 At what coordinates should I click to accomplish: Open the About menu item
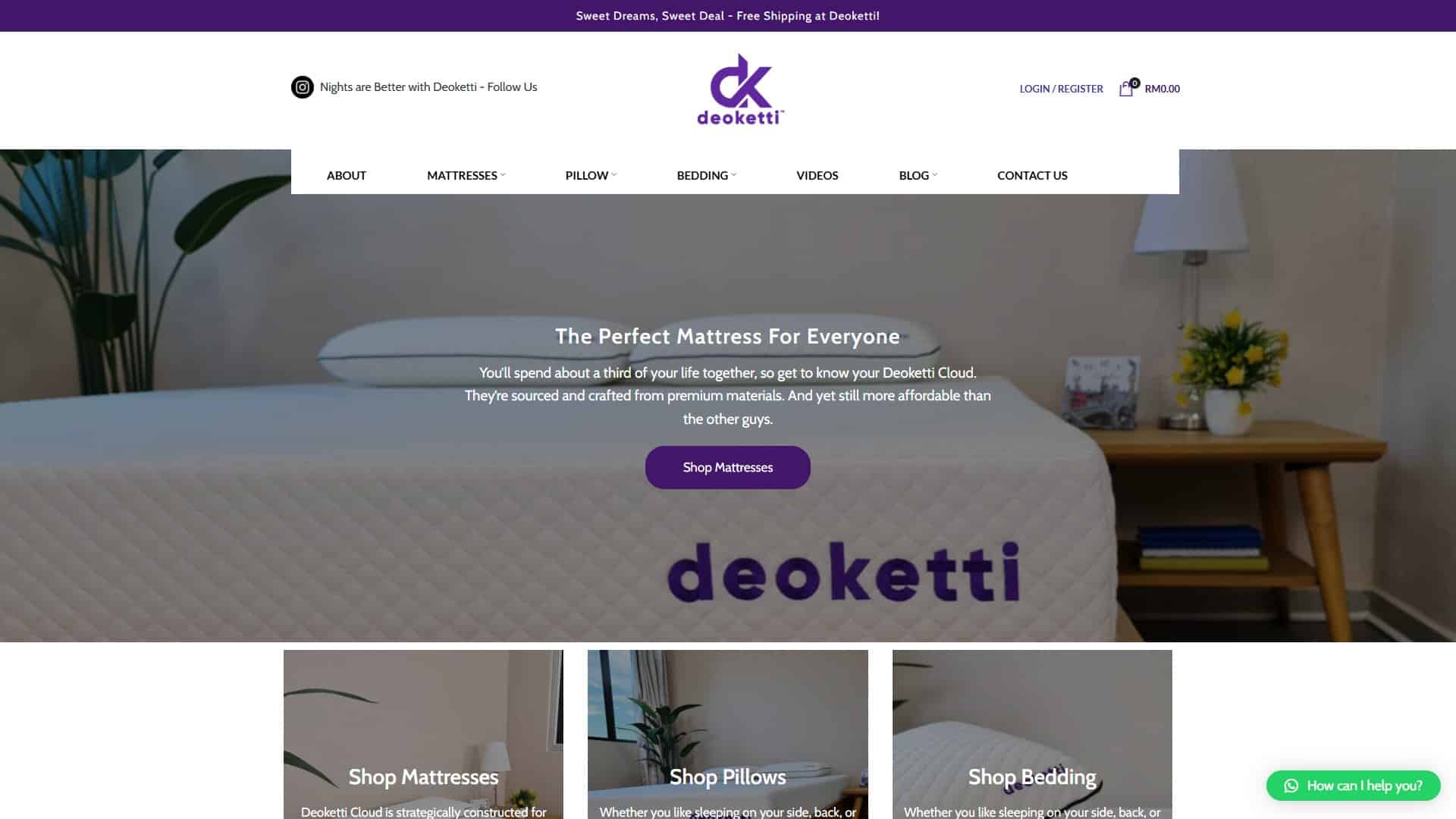tap(347, 175)
